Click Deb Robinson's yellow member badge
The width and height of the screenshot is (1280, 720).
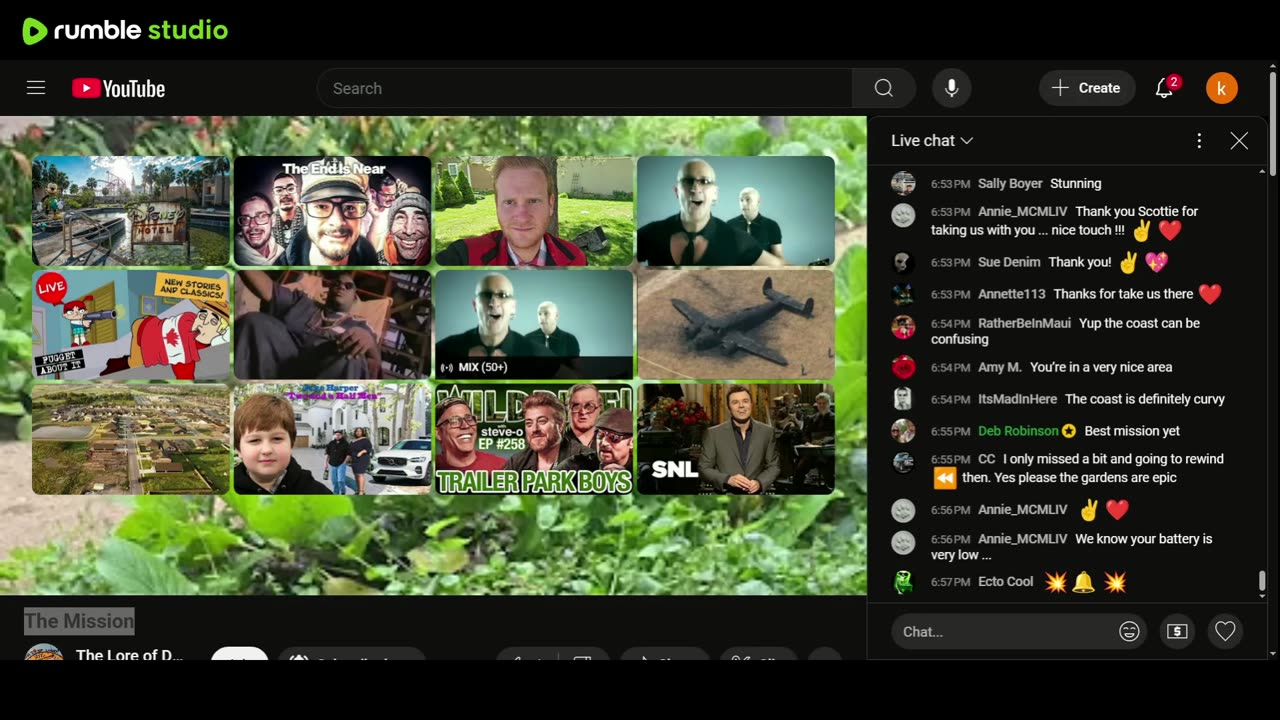click(1069, 431)
